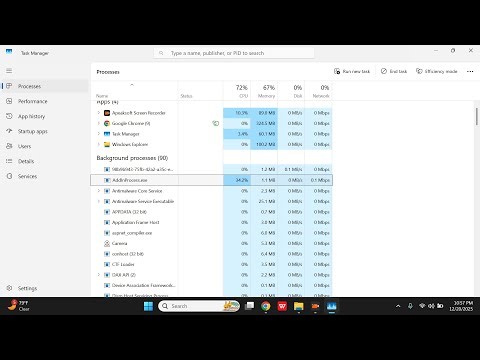Open Task View from the taskbar
480x360 pixels.
pos(249,306)
